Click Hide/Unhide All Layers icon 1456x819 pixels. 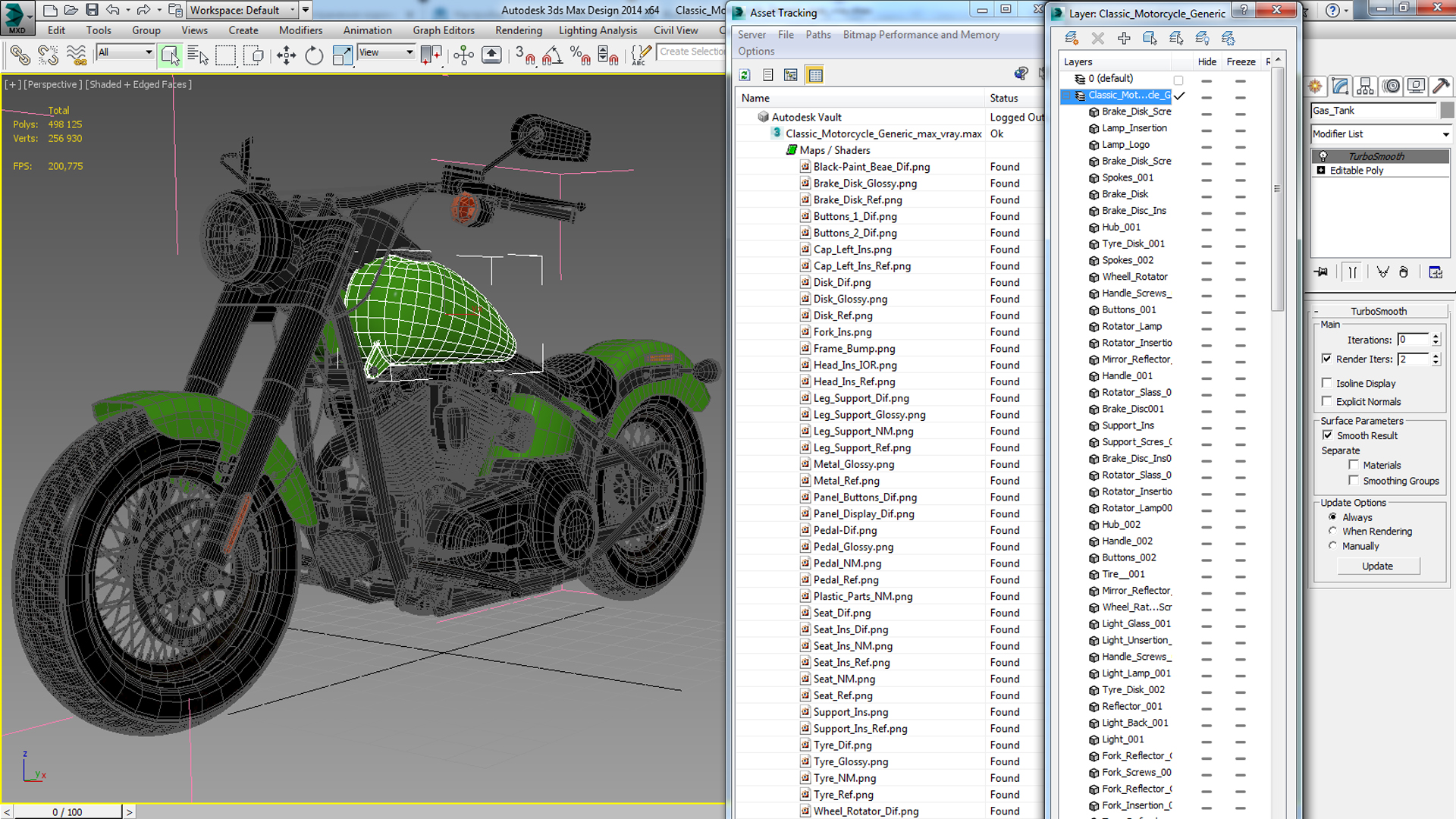point(1202,38)
